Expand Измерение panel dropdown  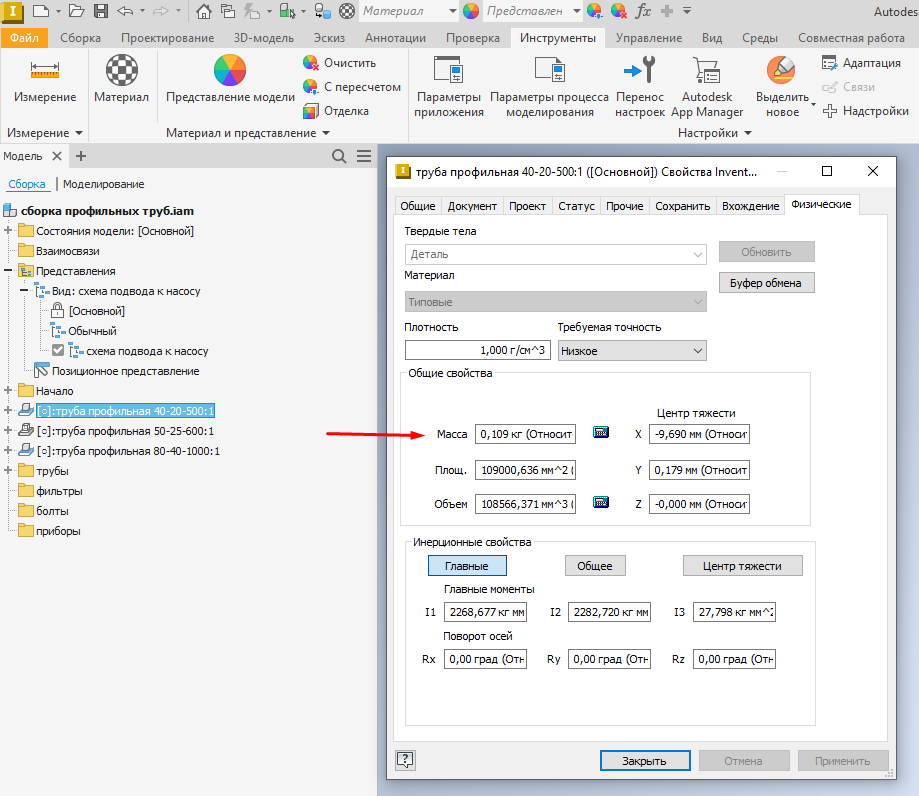coord(79,133)
